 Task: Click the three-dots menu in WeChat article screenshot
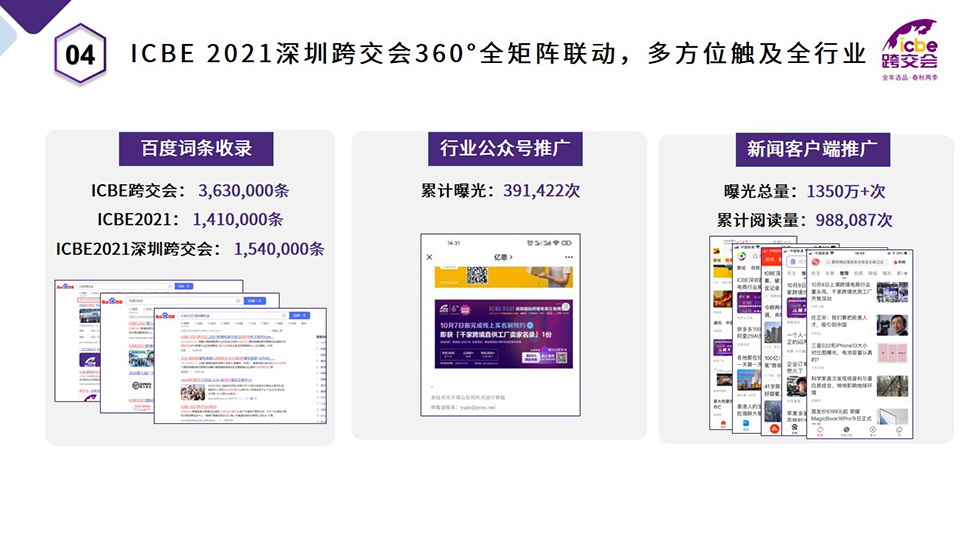(x=569, y=257)
